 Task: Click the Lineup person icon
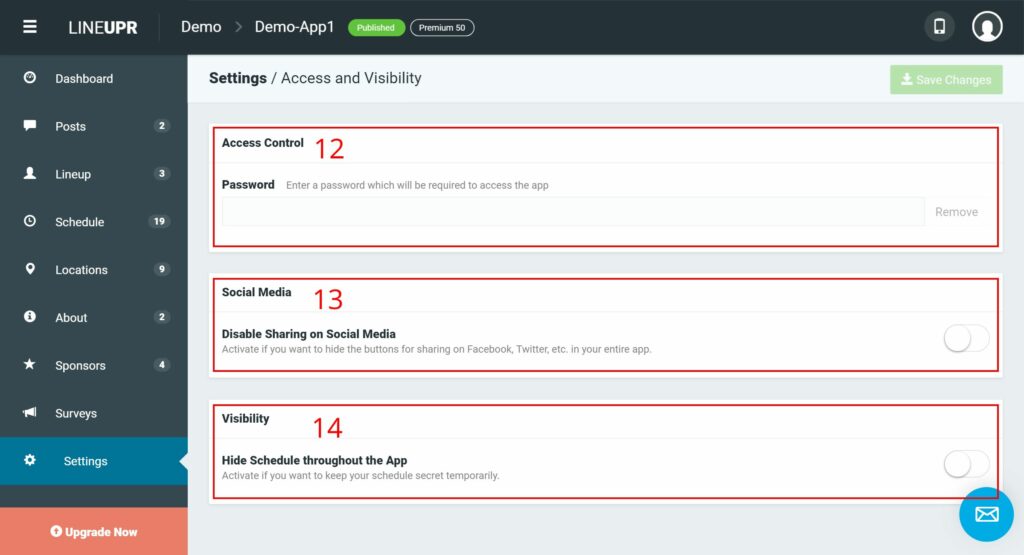pyautogui.click(x=29, y=173)
